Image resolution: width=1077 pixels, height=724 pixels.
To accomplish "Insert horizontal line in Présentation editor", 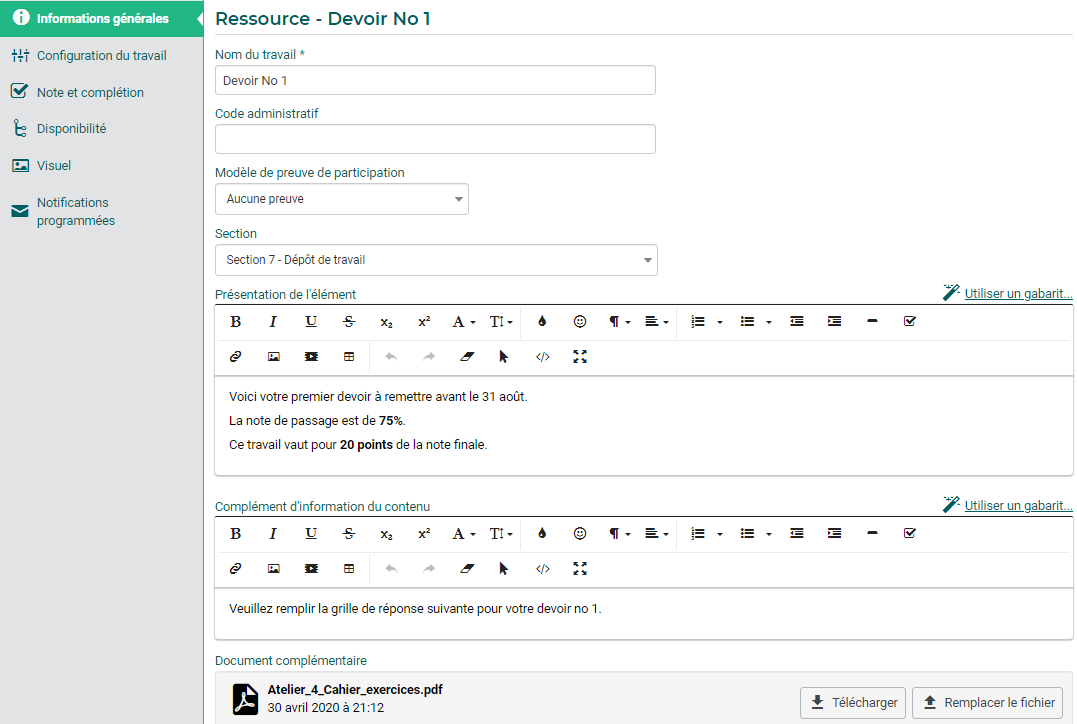I will 872,321.
